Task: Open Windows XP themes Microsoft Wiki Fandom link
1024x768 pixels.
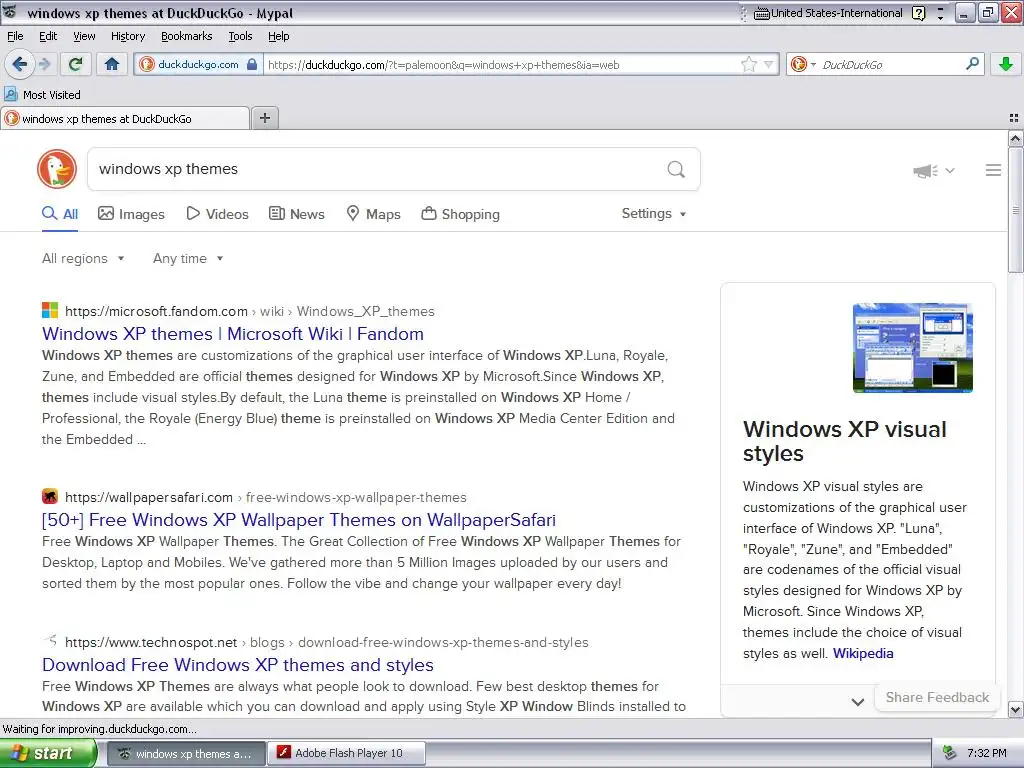Action: point(232,334)
